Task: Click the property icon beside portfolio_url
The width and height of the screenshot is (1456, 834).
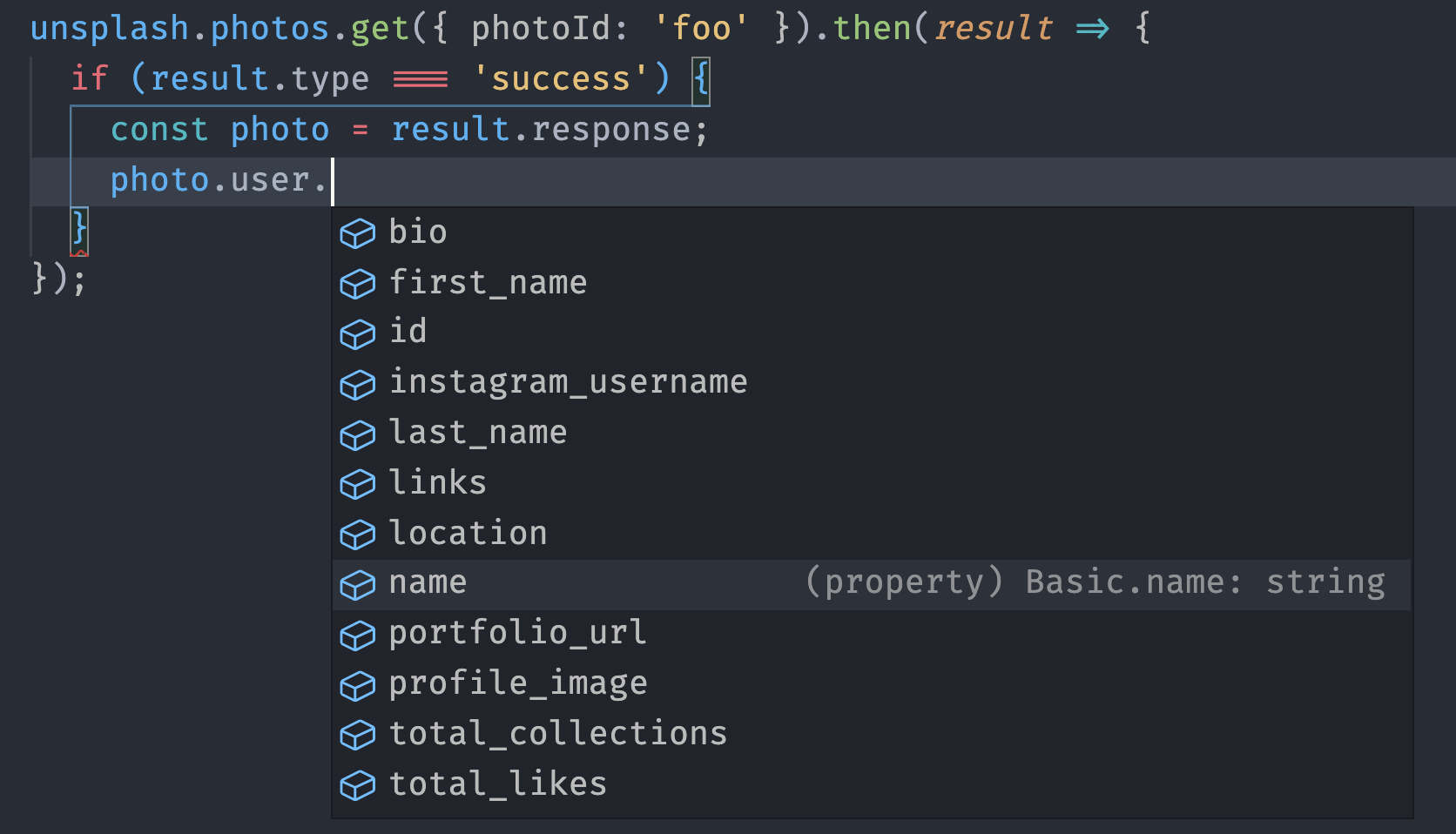Action: click(358, 636)
